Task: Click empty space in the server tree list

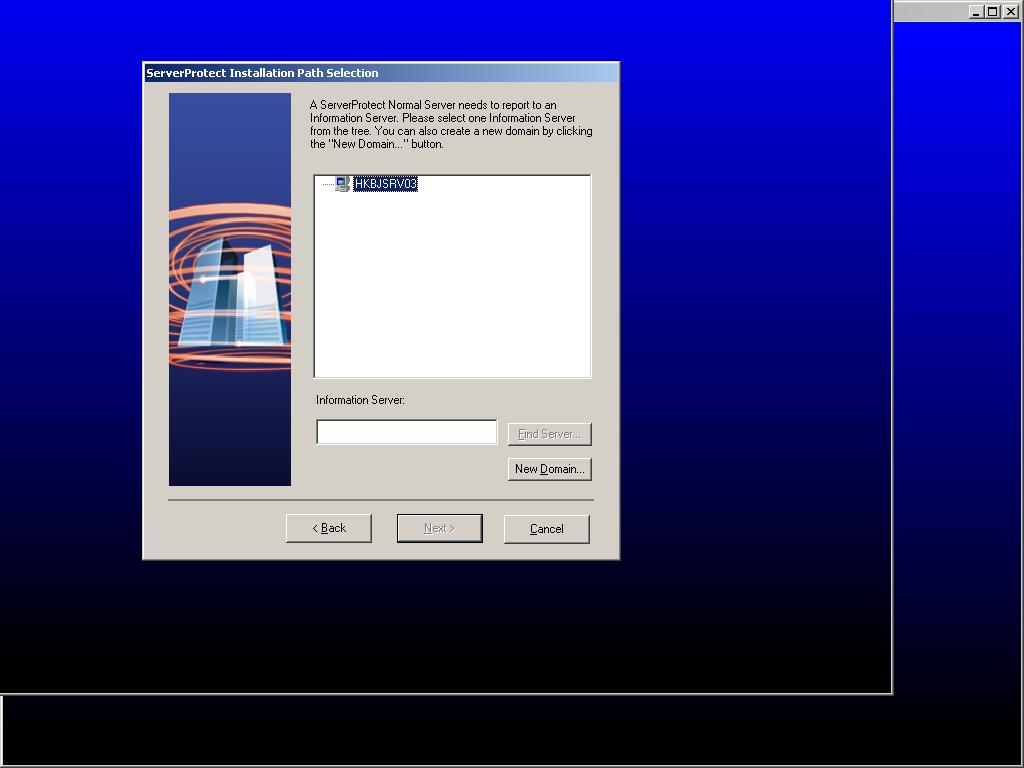Action: (452, 290)
